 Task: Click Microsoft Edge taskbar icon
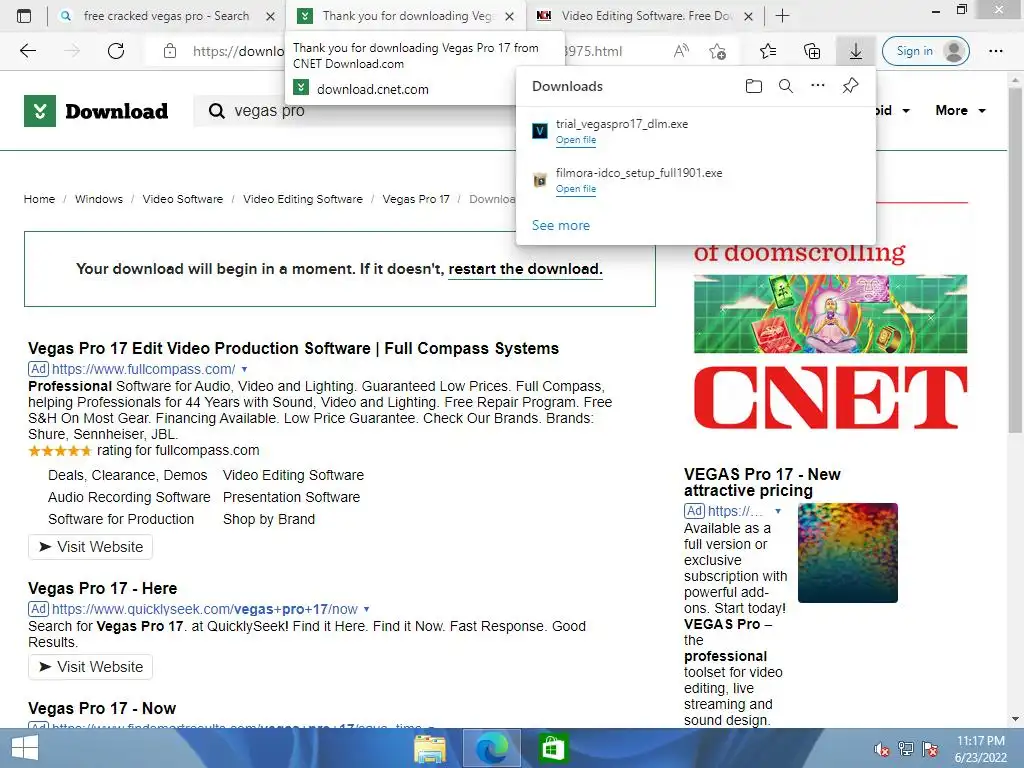492,748
